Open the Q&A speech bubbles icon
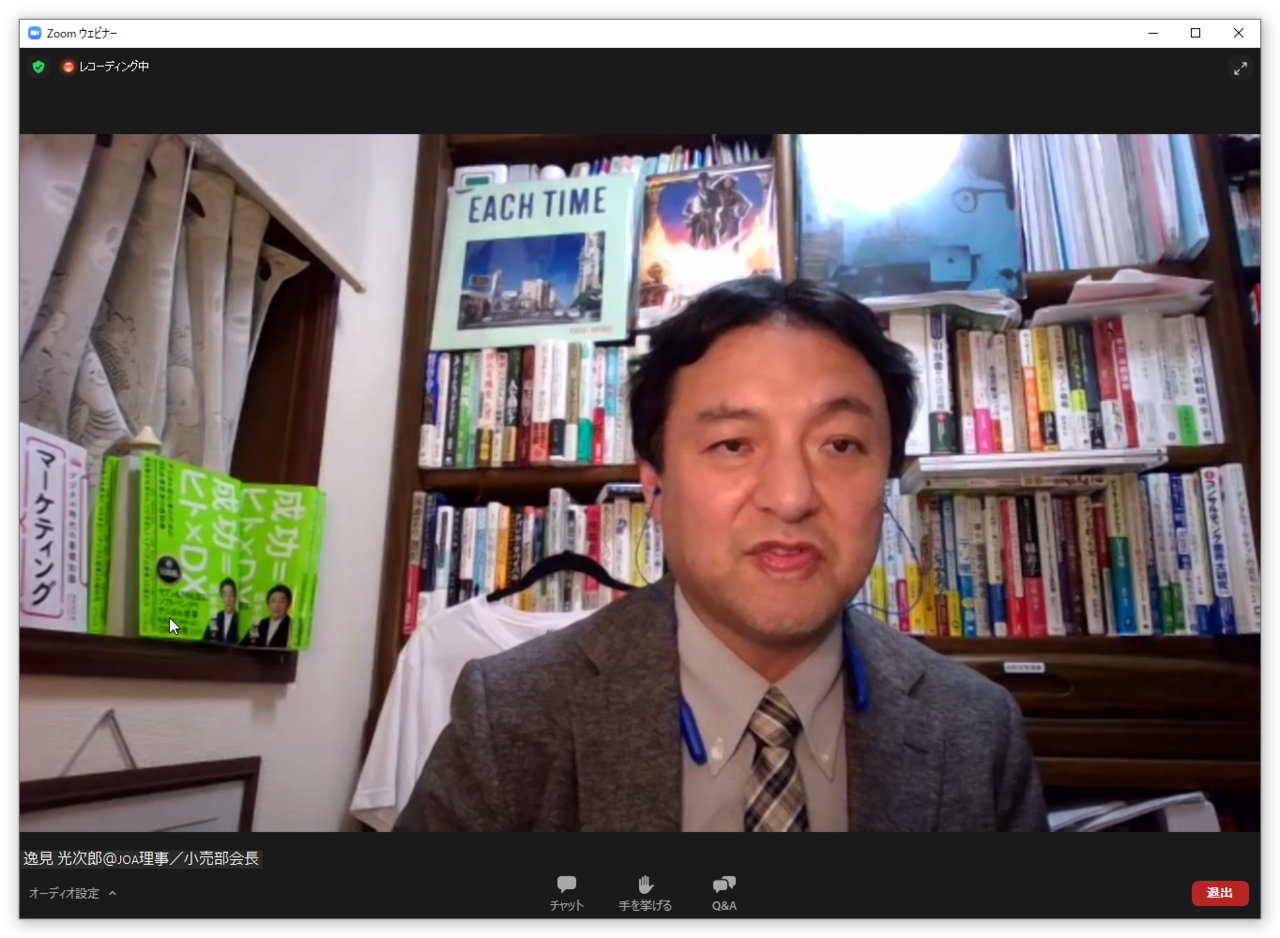This screenshot has width=1280, height=938. [x=724, y=884]
